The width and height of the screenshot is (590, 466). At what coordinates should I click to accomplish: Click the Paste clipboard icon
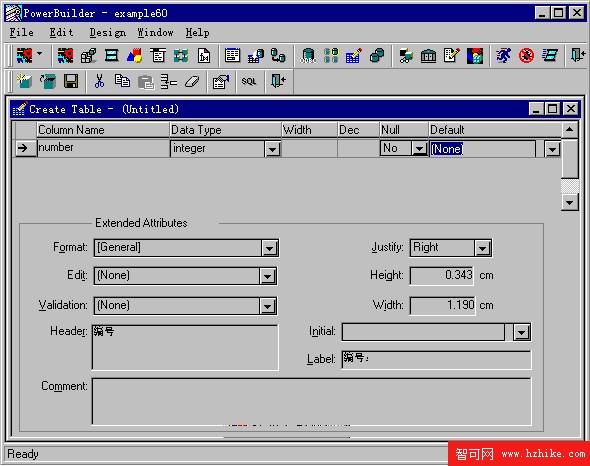[x=146, y=81]
